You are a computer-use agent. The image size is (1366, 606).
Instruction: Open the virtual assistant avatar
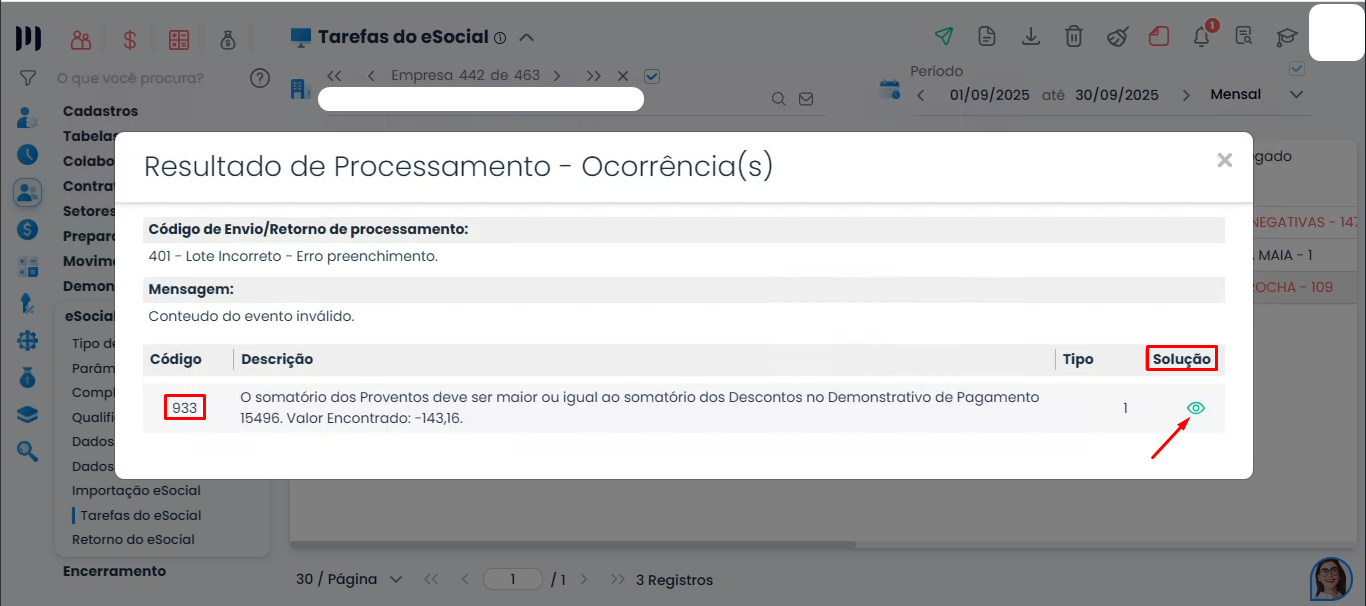click(x=1331, y=578)
